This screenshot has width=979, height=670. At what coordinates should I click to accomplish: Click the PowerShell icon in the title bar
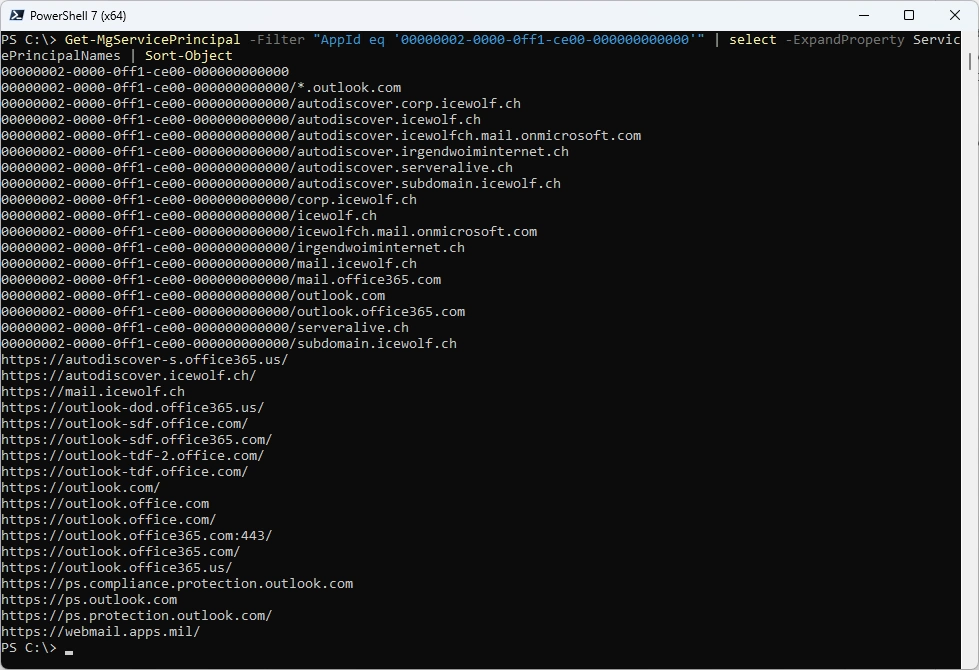(x=15, y=15)
